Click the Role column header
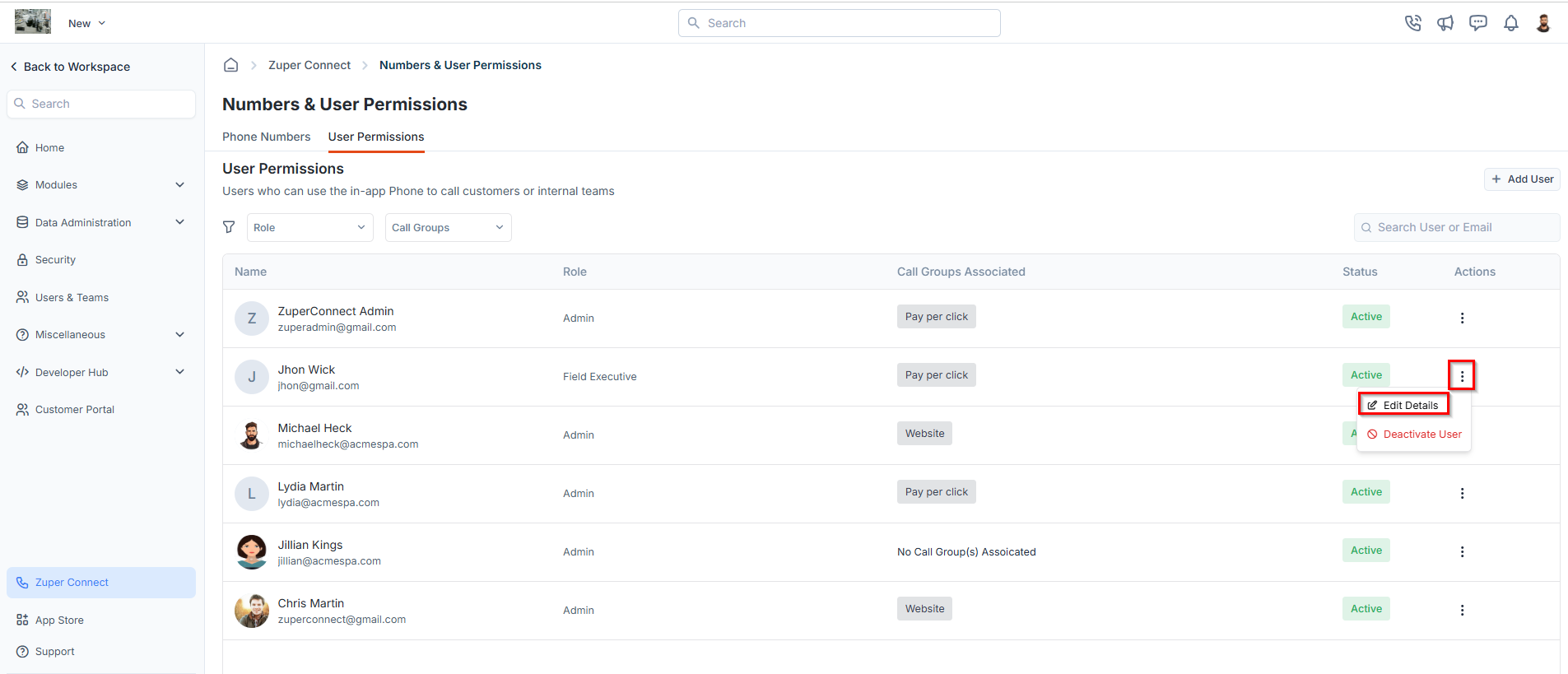Viewport: 1568px width, 674px height. [575, 272]
